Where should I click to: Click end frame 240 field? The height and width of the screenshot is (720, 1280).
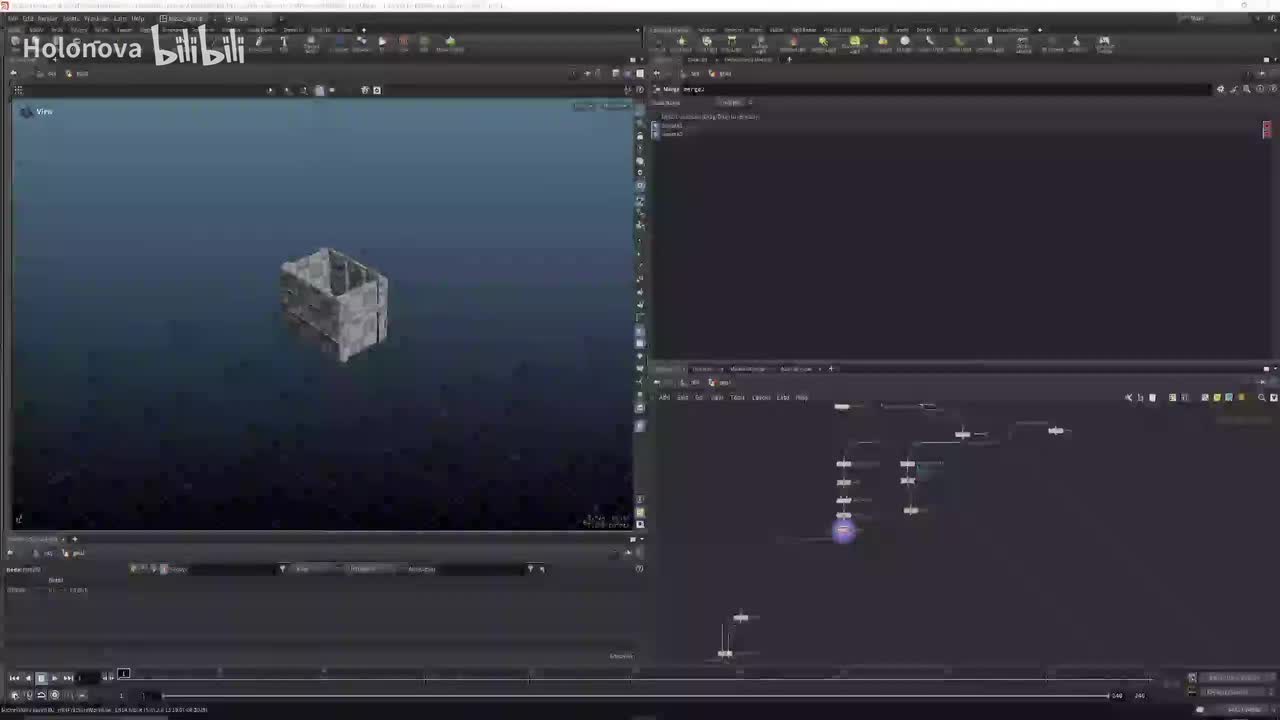pyautogui.click(x=1139, y=695)
